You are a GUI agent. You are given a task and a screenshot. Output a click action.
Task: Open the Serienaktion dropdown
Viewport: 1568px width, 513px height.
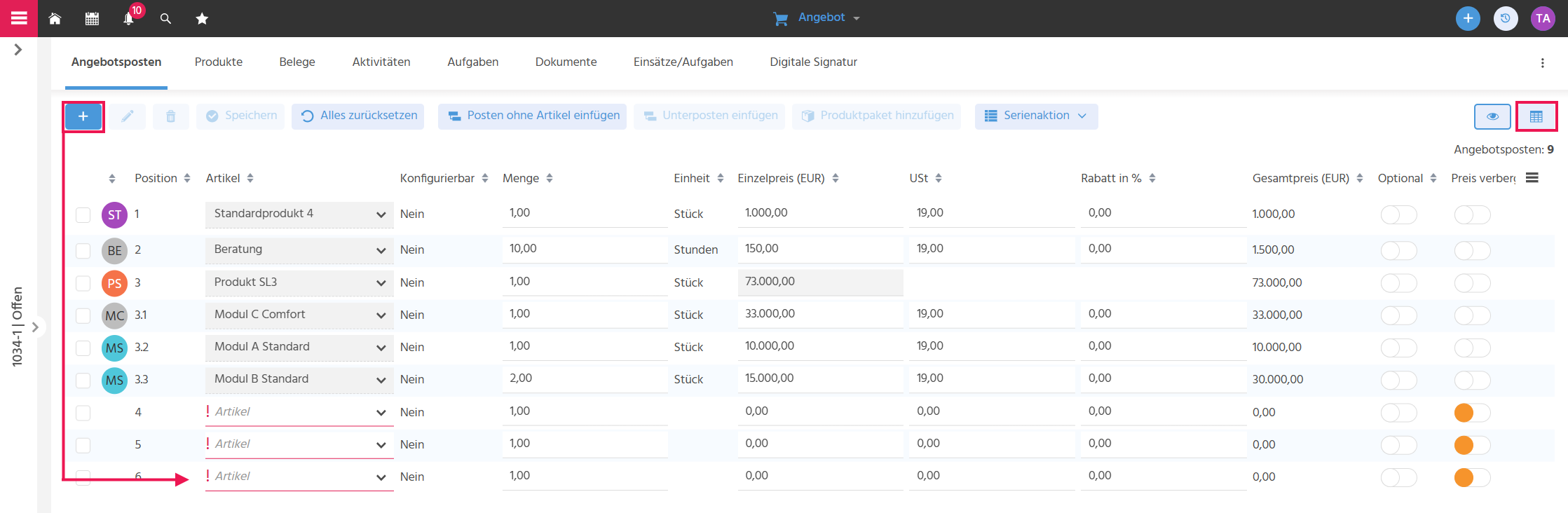[x=1036, y=116]
